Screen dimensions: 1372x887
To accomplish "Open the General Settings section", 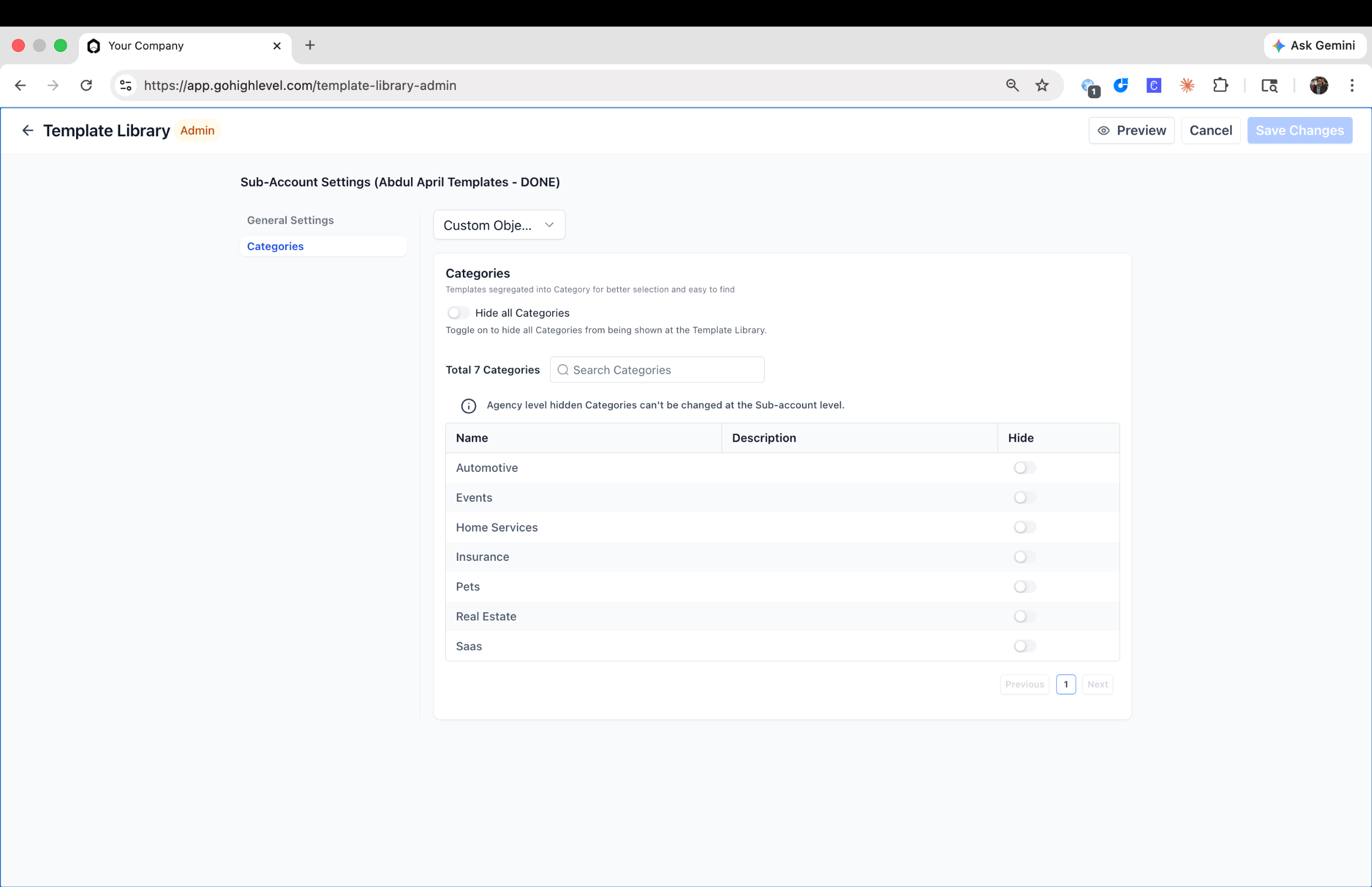I will coord(290,220).
